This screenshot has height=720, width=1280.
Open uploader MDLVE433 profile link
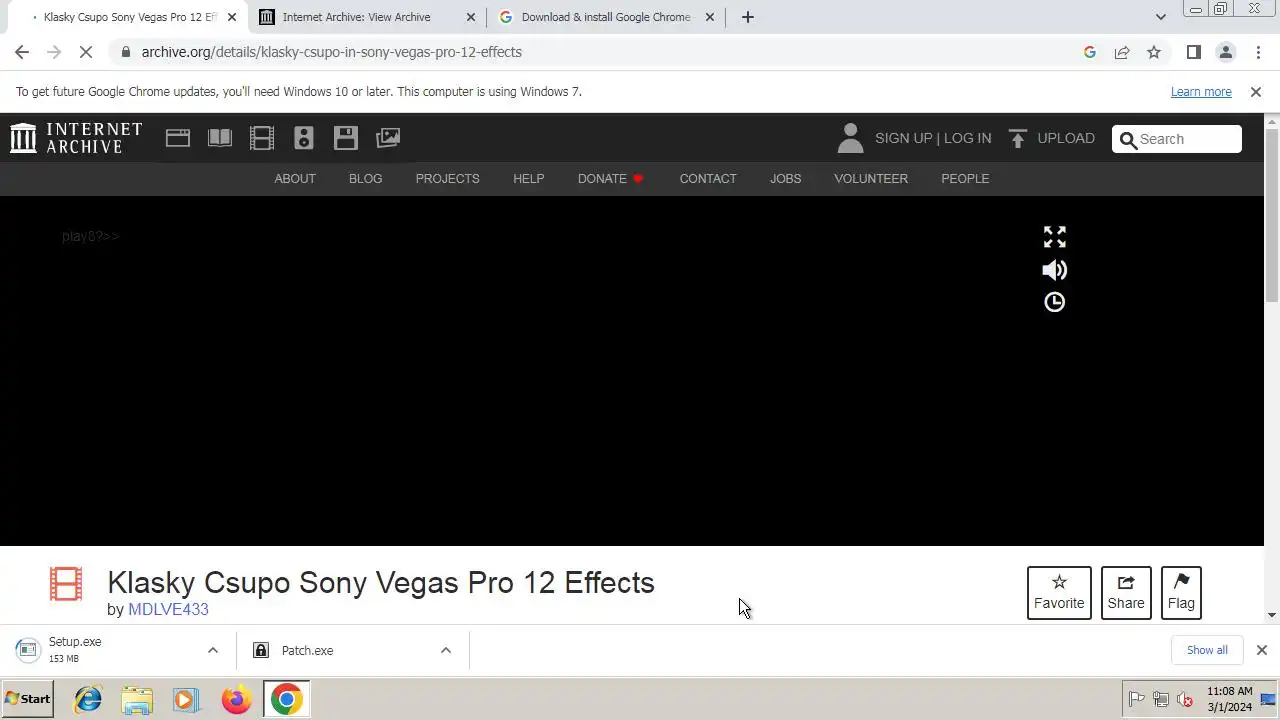(168, 609)
